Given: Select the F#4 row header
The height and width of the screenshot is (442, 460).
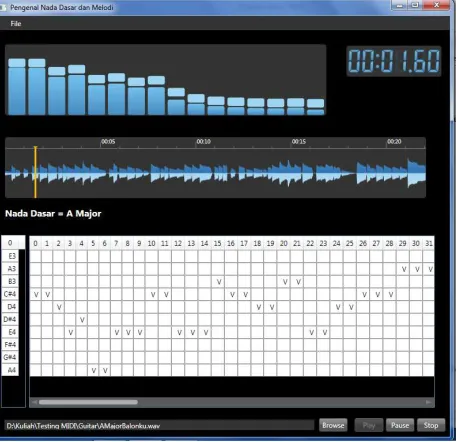Looking at the screenshot, I should (x=10, y=345).
